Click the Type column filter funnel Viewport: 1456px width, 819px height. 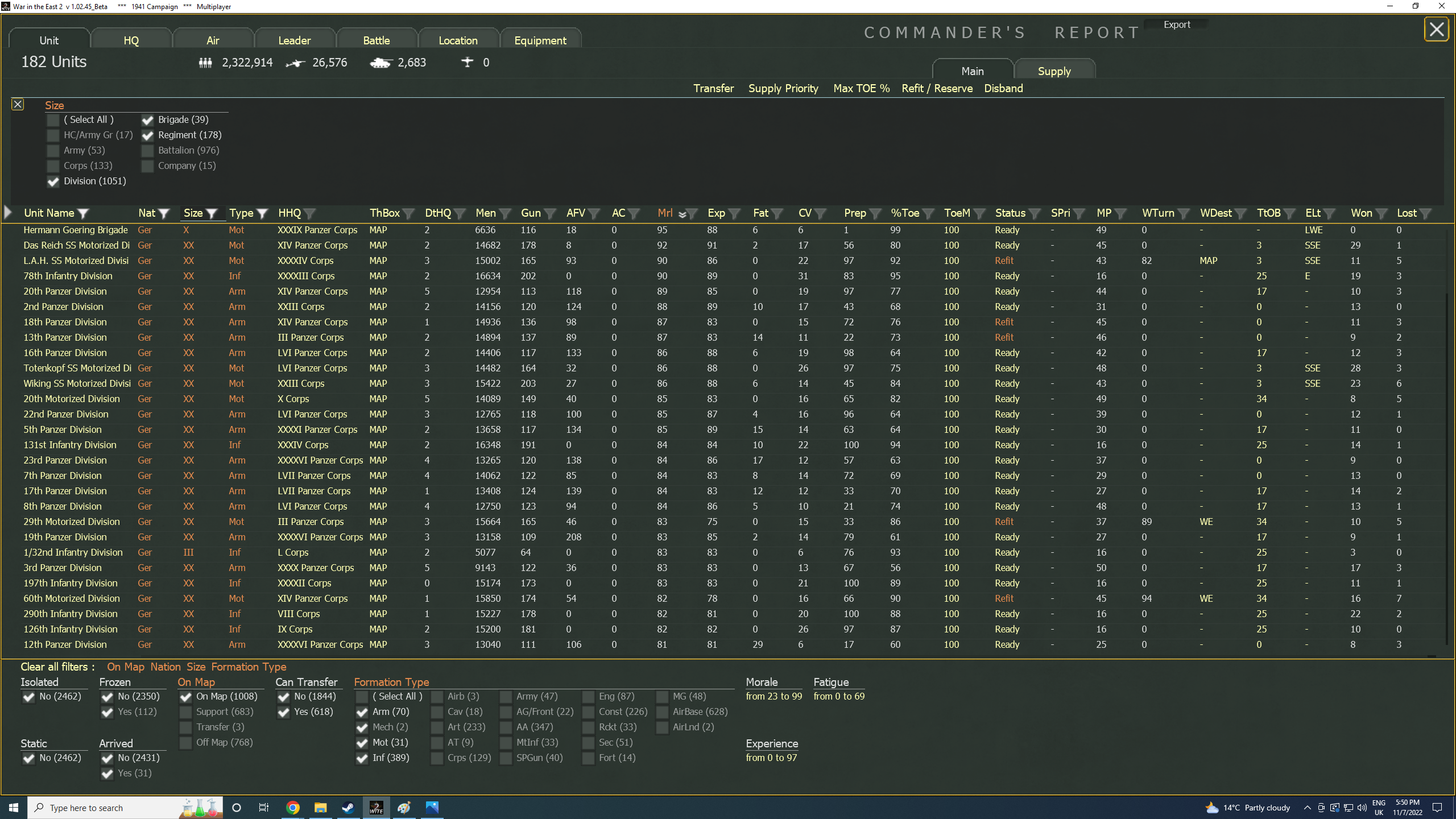pos(262,213)
